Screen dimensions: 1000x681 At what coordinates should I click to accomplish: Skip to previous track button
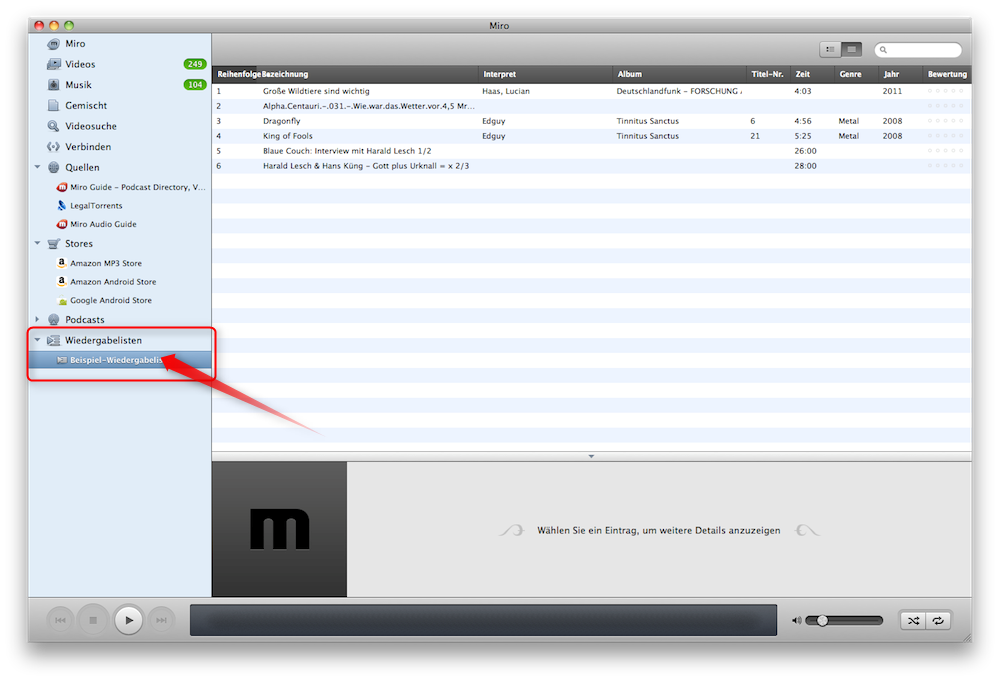point(60,620)
